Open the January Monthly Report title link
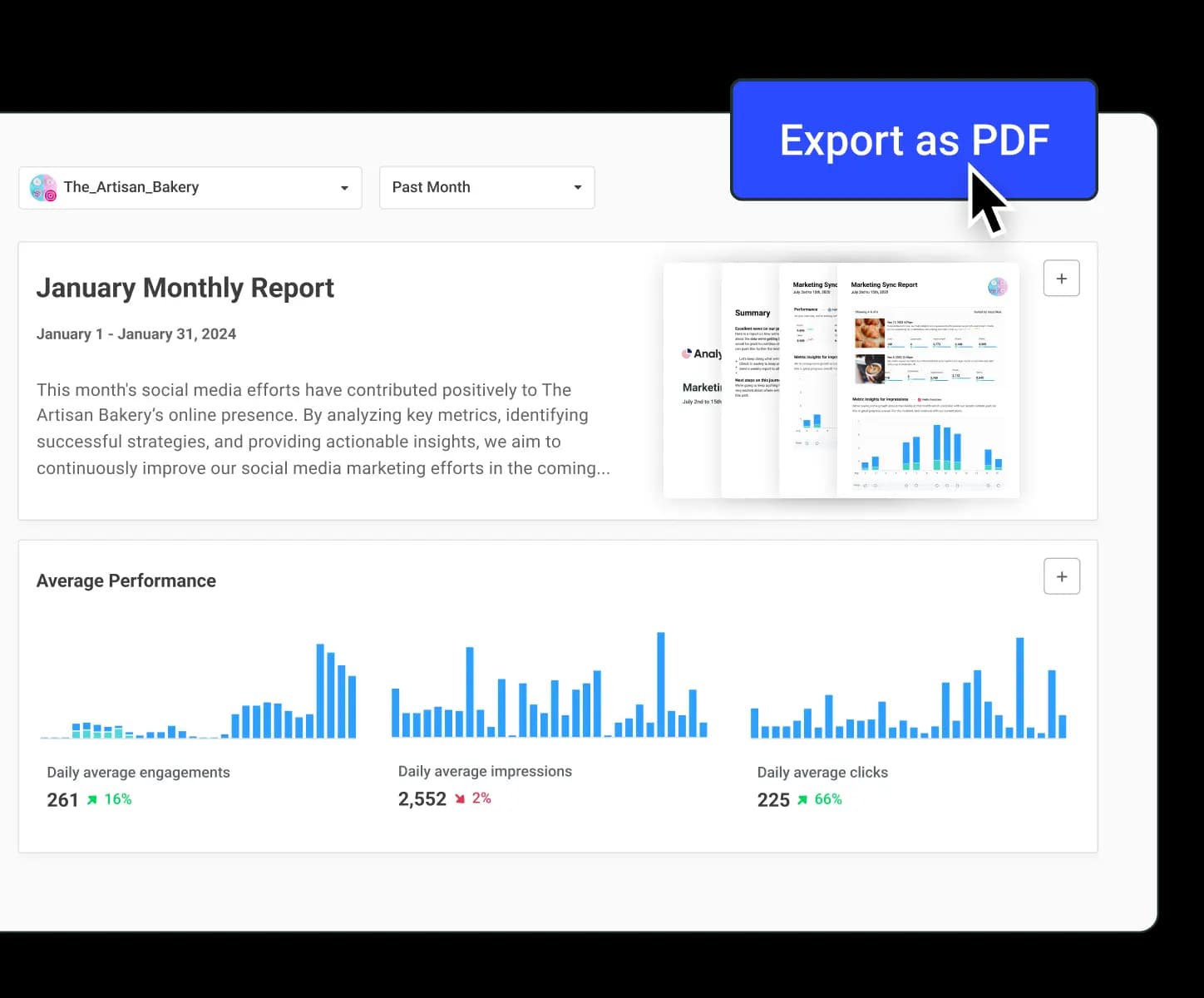Screen dimensions: 1204x998 click(185, 287)
